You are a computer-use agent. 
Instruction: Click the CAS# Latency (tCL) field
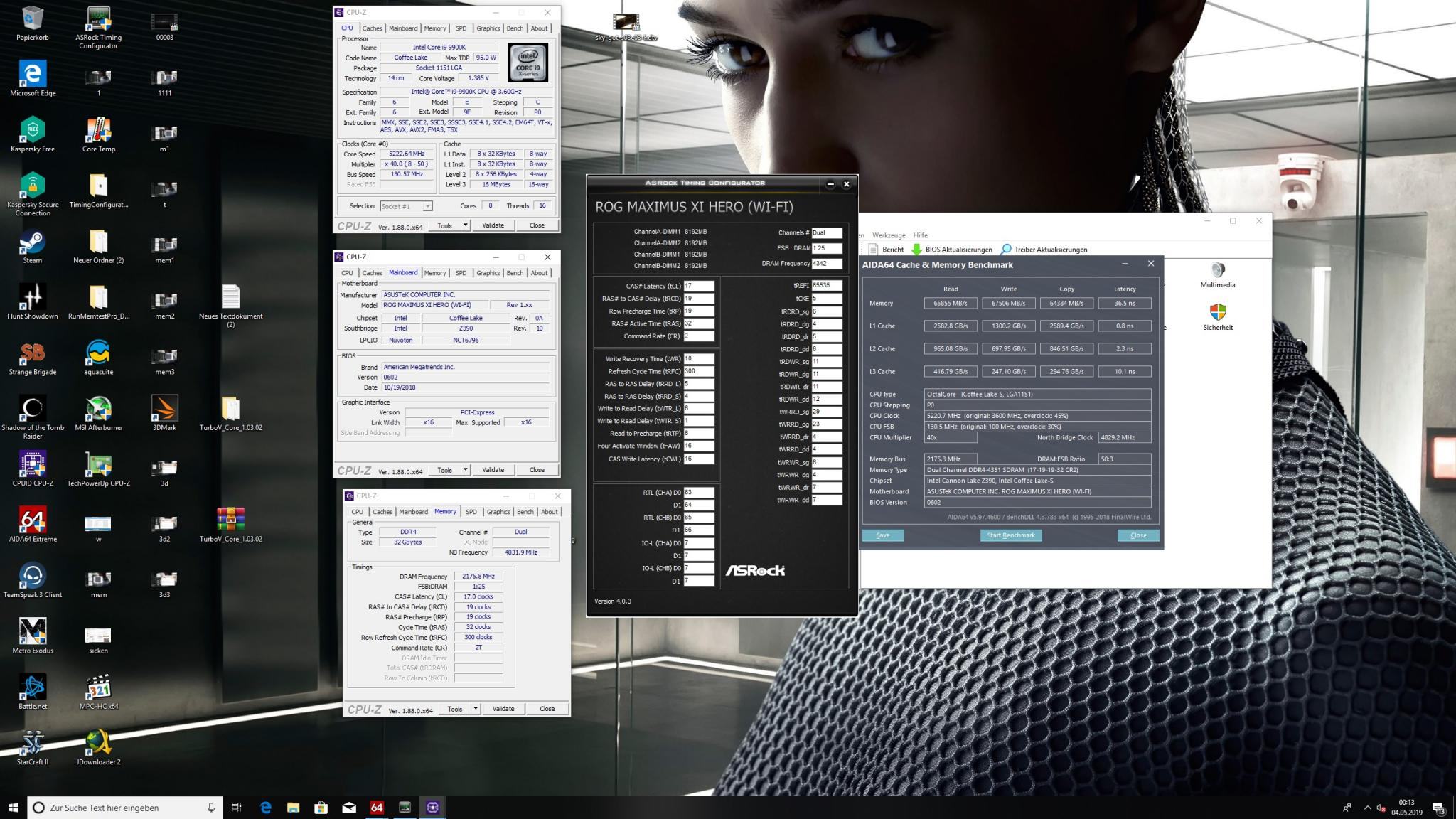point(698,286)
